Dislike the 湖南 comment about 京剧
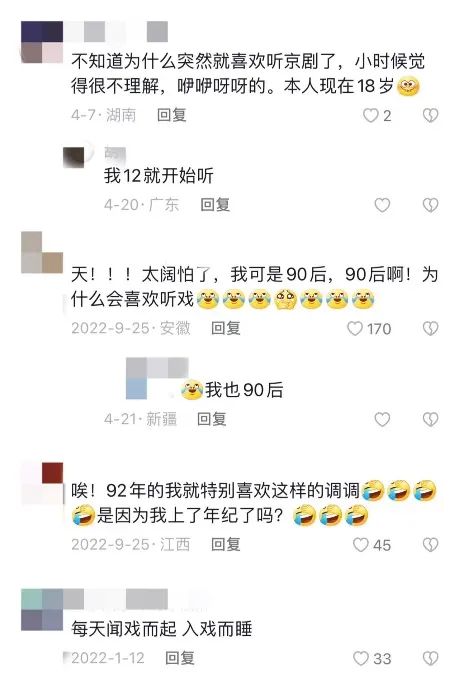The height and width of the screenshot is (673, 459). (x=430, y=115)
